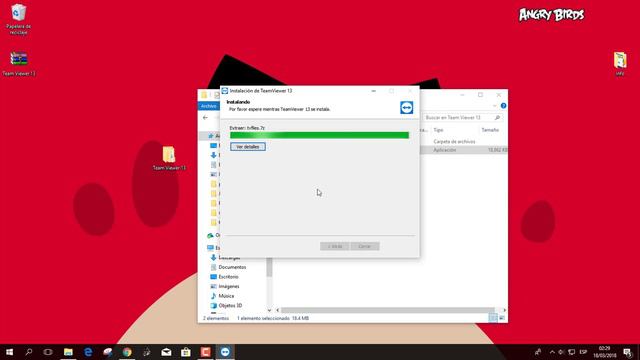Image resolution: width=640 pixels, height=360 pixels.
Task: Open the Archivo tab in File Explorer
Action: pyautogui.click(x=209, y=106)
